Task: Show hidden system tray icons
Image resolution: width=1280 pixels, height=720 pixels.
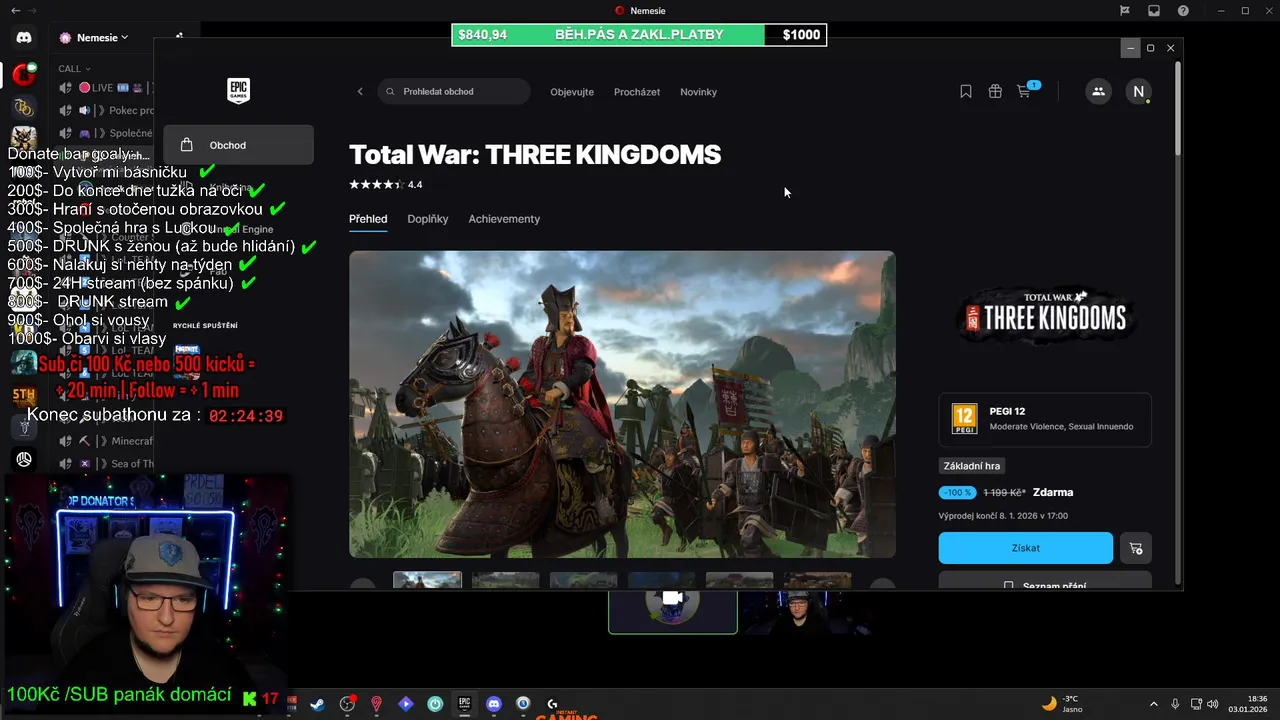Action: coord(1153,704)
